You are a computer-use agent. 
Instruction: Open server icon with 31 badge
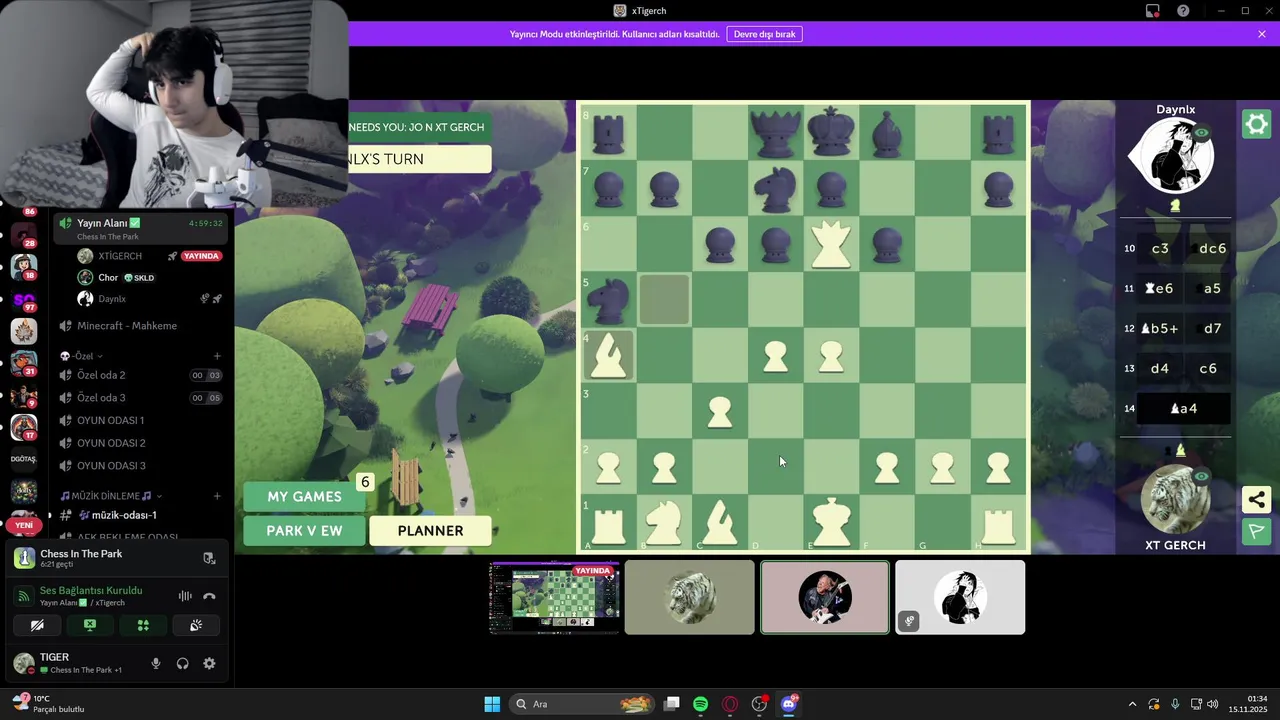point(24,362)
